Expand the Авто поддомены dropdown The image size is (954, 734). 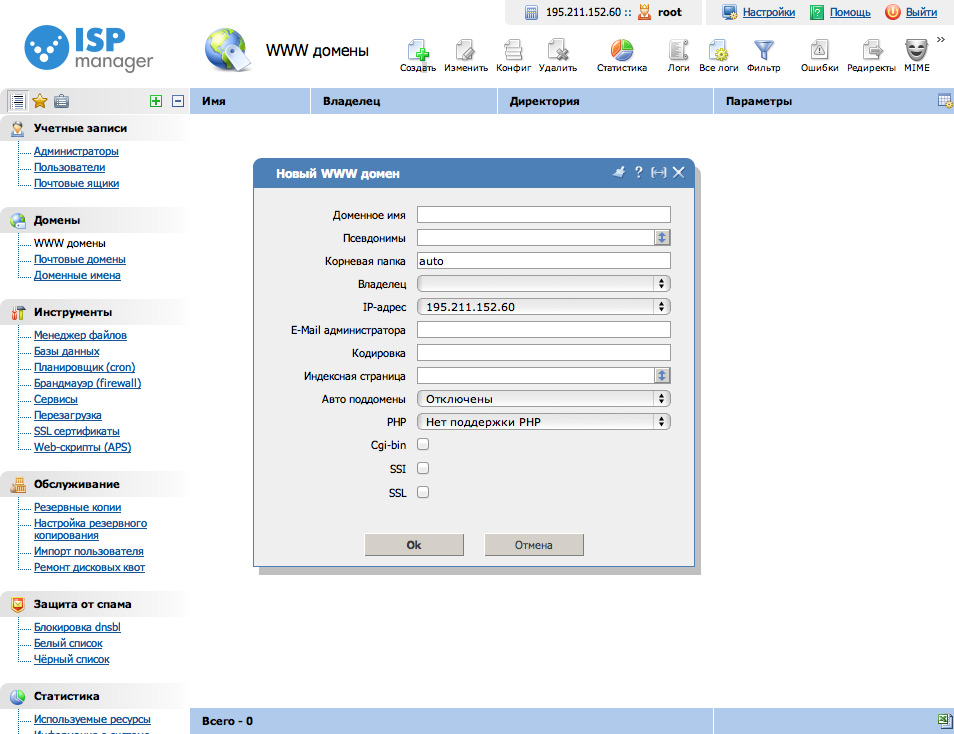pos(543,399)
